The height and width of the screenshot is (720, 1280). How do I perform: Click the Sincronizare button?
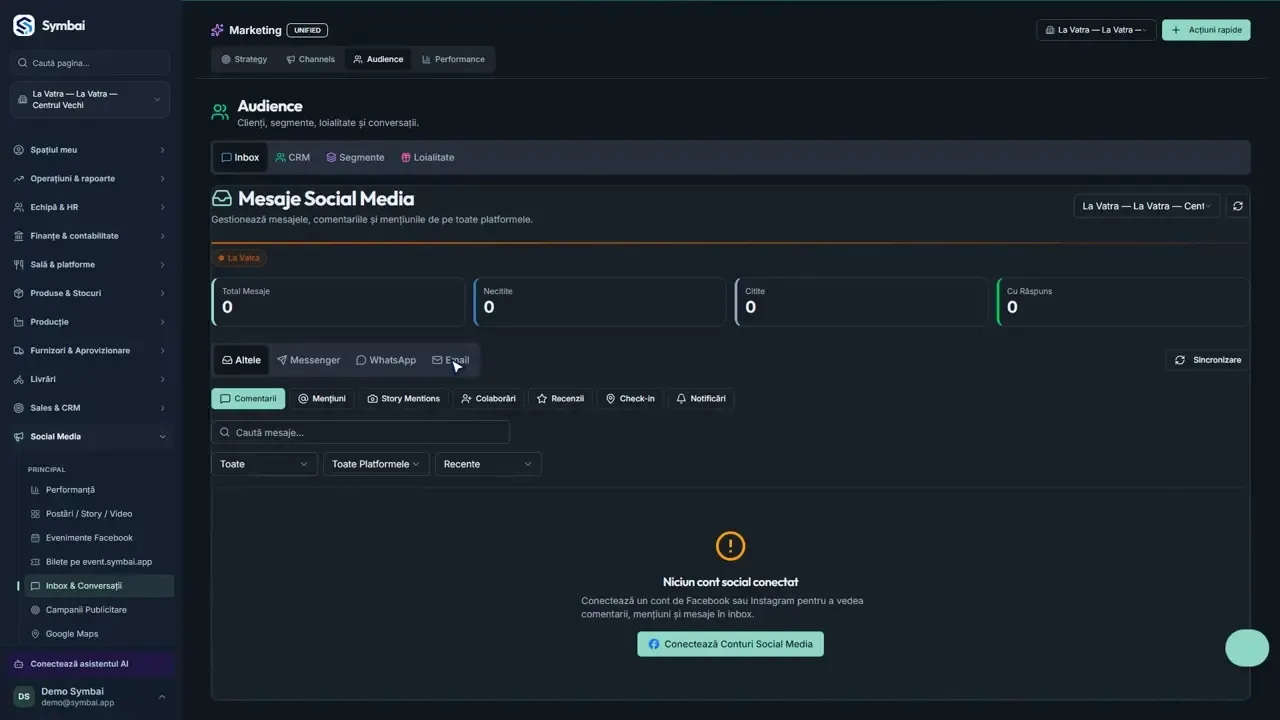click(1208, 360)
